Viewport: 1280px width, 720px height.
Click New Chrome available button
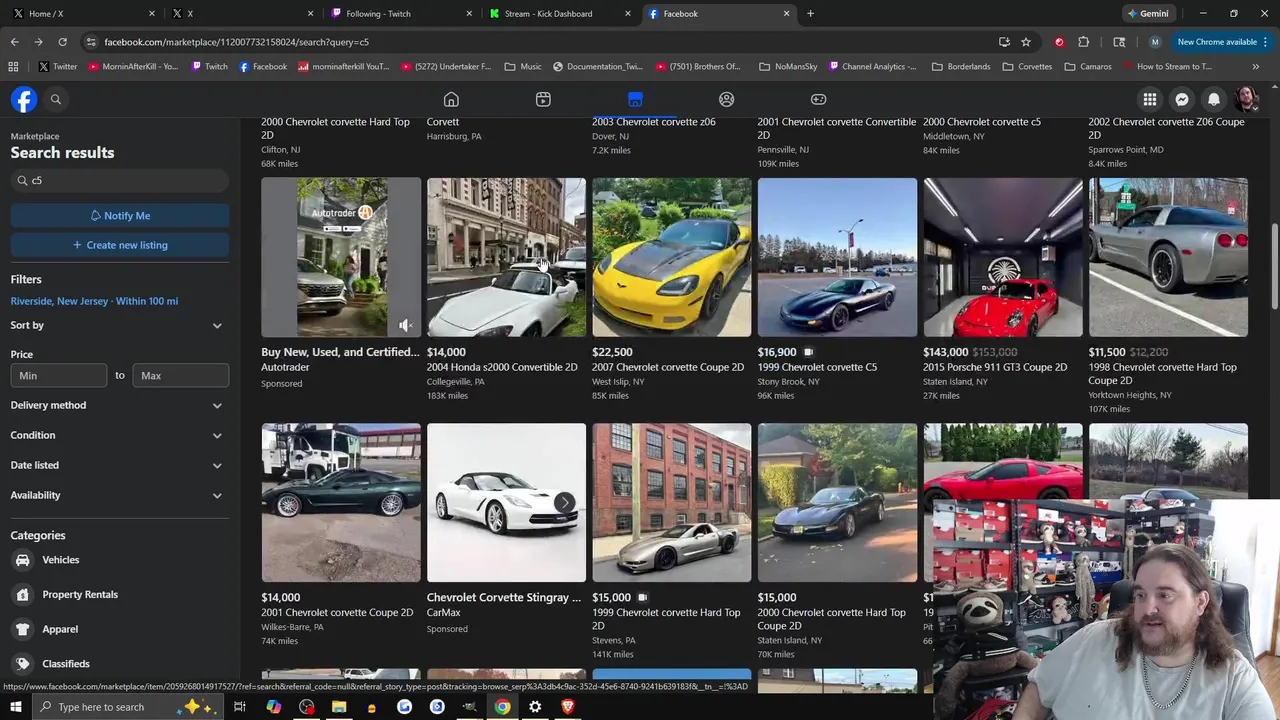[1222, 42]
